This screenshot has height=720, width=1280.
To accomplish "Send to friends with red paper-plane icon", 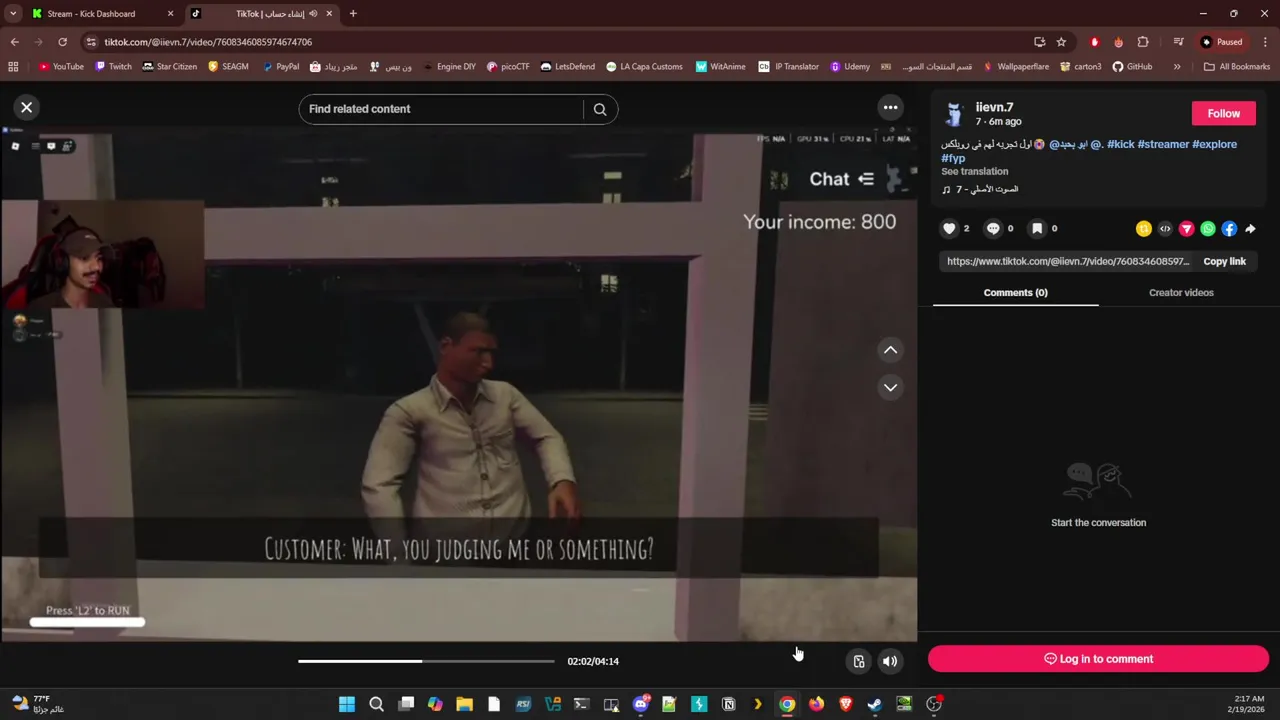I will [x=1186, y=229].
